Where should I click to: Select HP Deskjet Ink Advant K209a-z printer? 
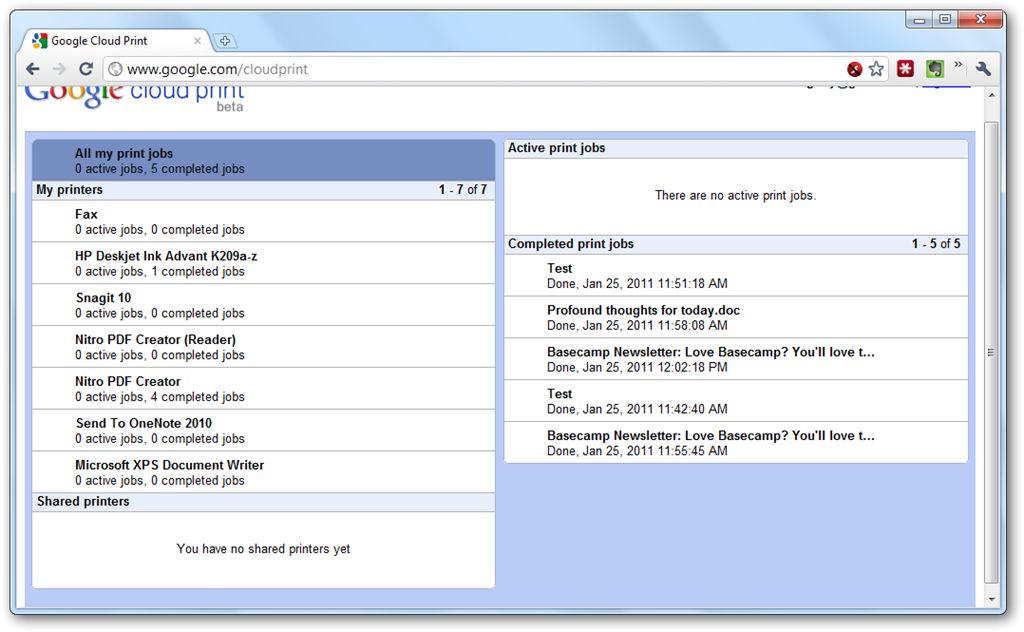coord(264,263)
